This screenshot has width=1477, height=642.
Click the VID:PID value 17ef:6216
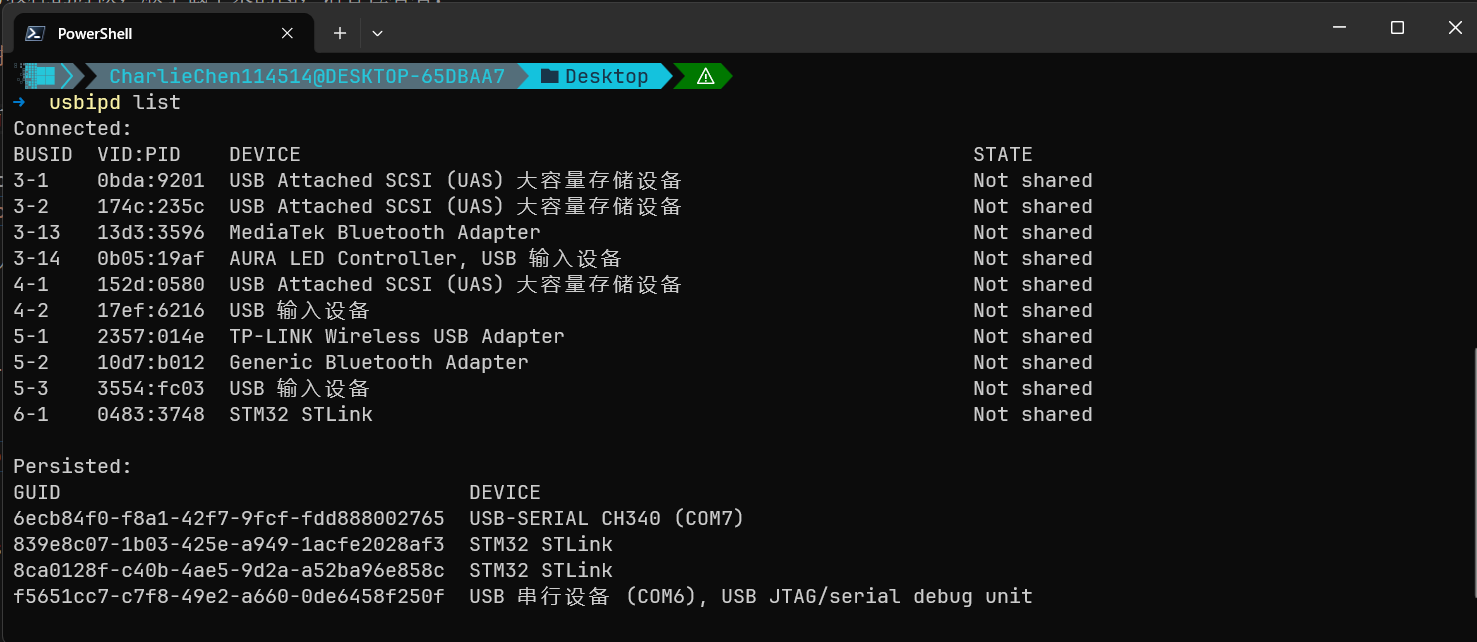(151, 310)
